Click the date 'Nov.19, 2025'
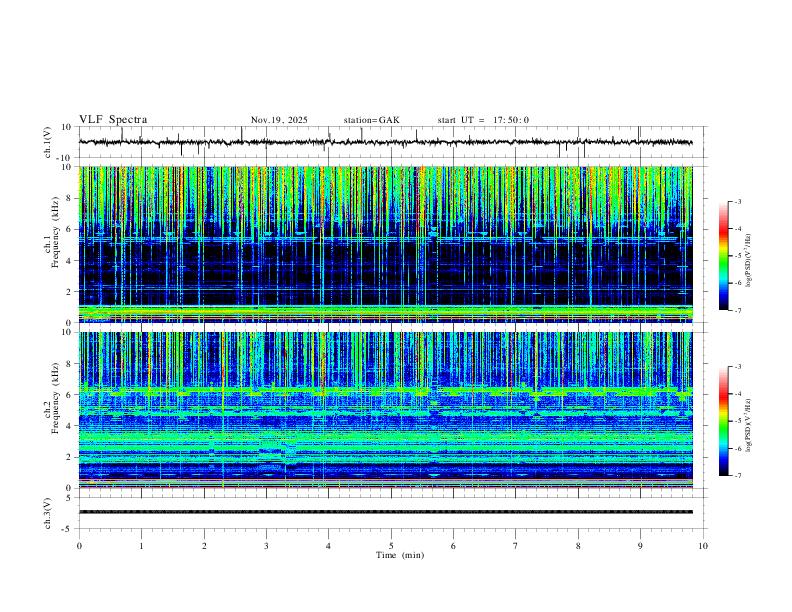This screenshot has height=612, width=792. pyautogui.click(x=279, y=120)
